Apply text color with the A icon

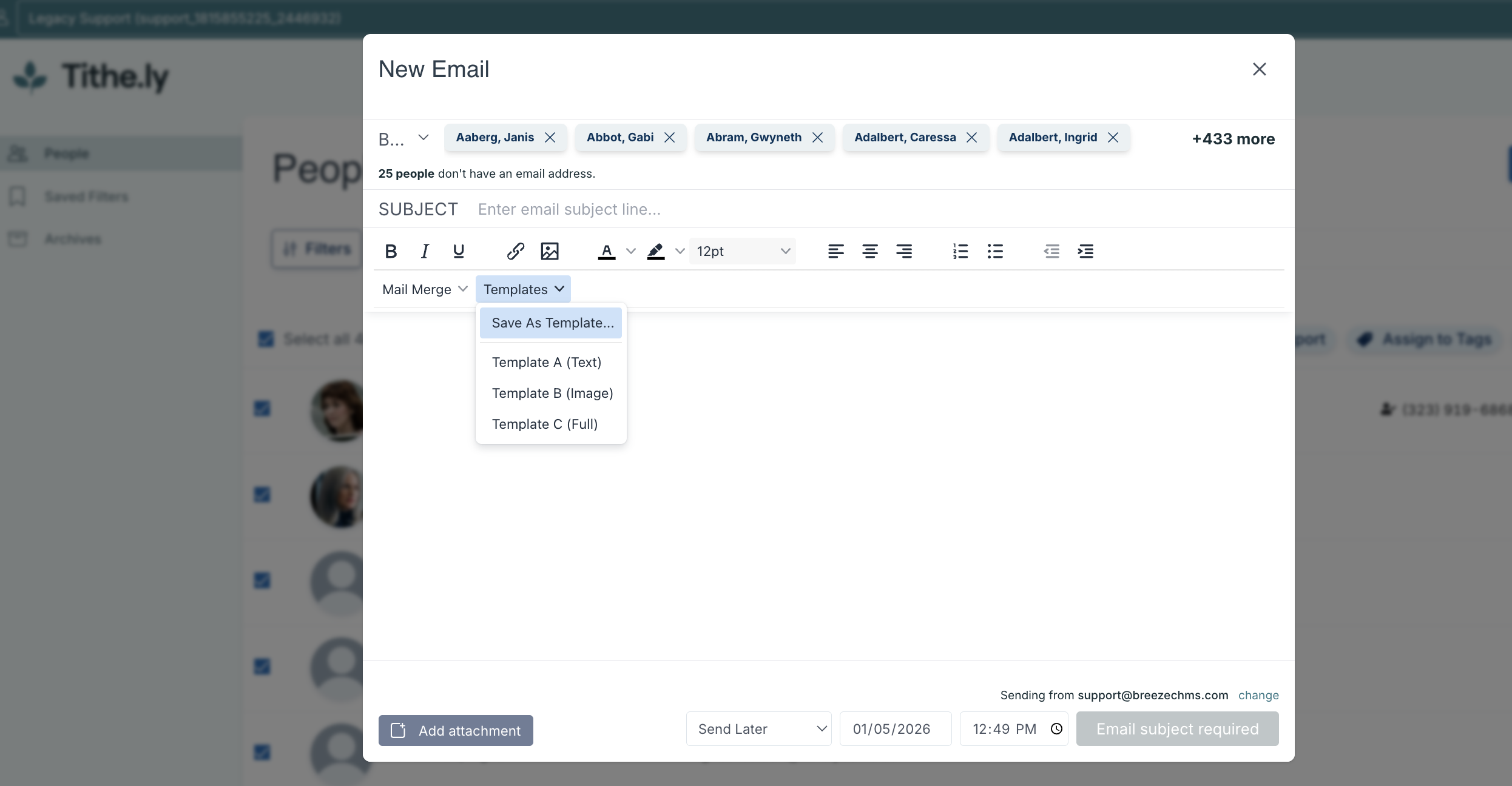[607, 251]
